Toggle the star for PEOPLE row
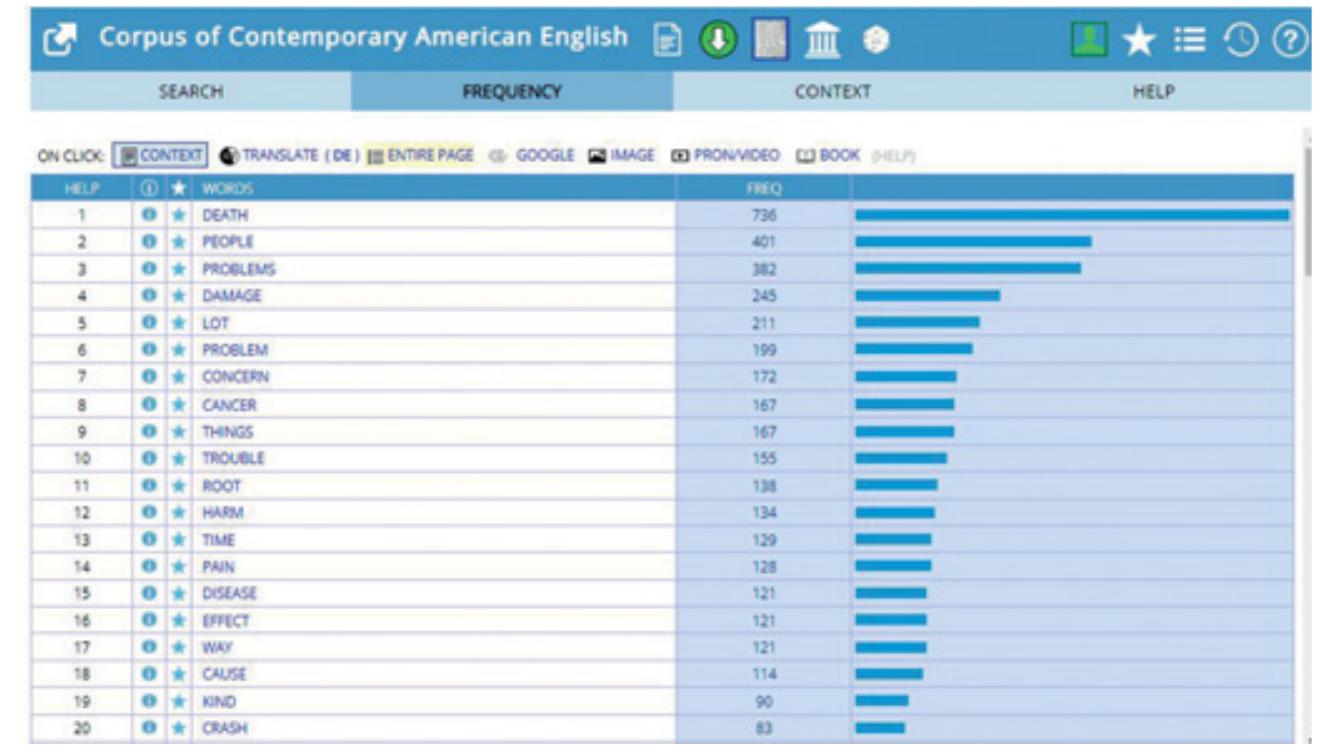The width and height of the screenshot is (1327, 752). [179, 242]
